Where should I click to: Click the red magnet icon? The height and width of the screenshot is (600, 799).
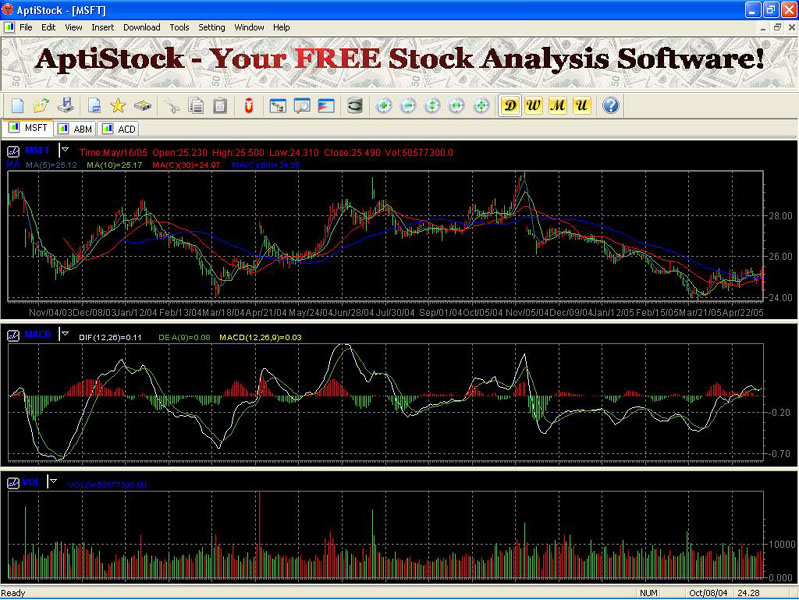pyautogui.click(x=249, y=106)
